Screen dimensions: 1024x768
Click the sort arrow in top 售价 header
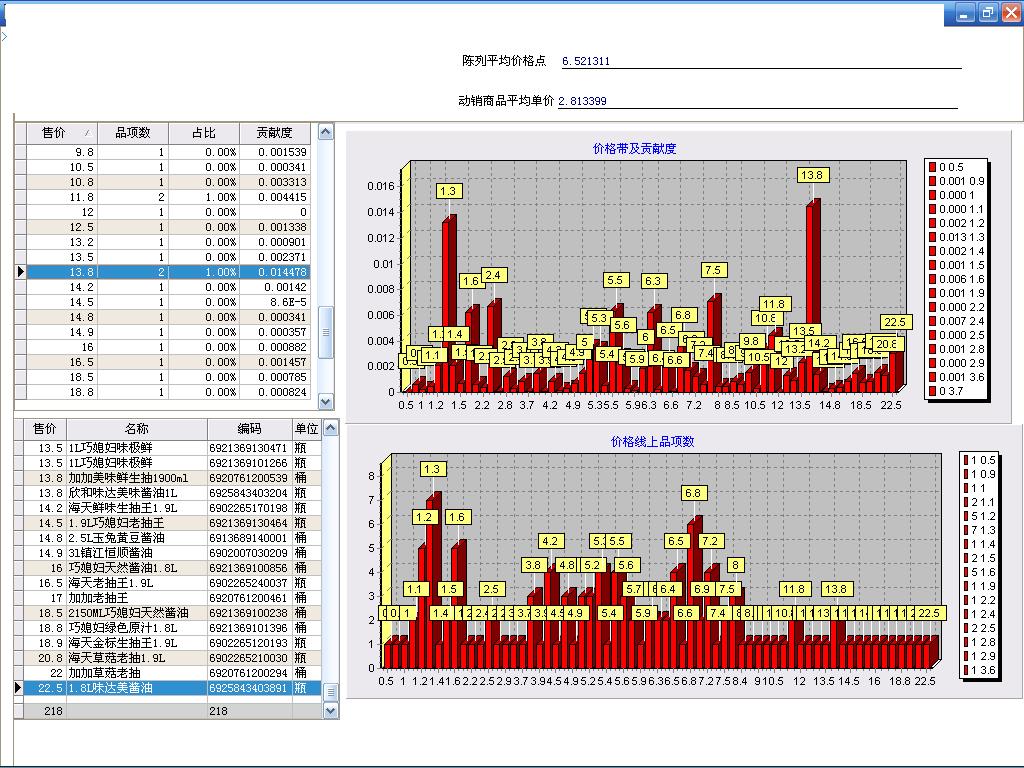pyautogui.click(x=86, y=133)
